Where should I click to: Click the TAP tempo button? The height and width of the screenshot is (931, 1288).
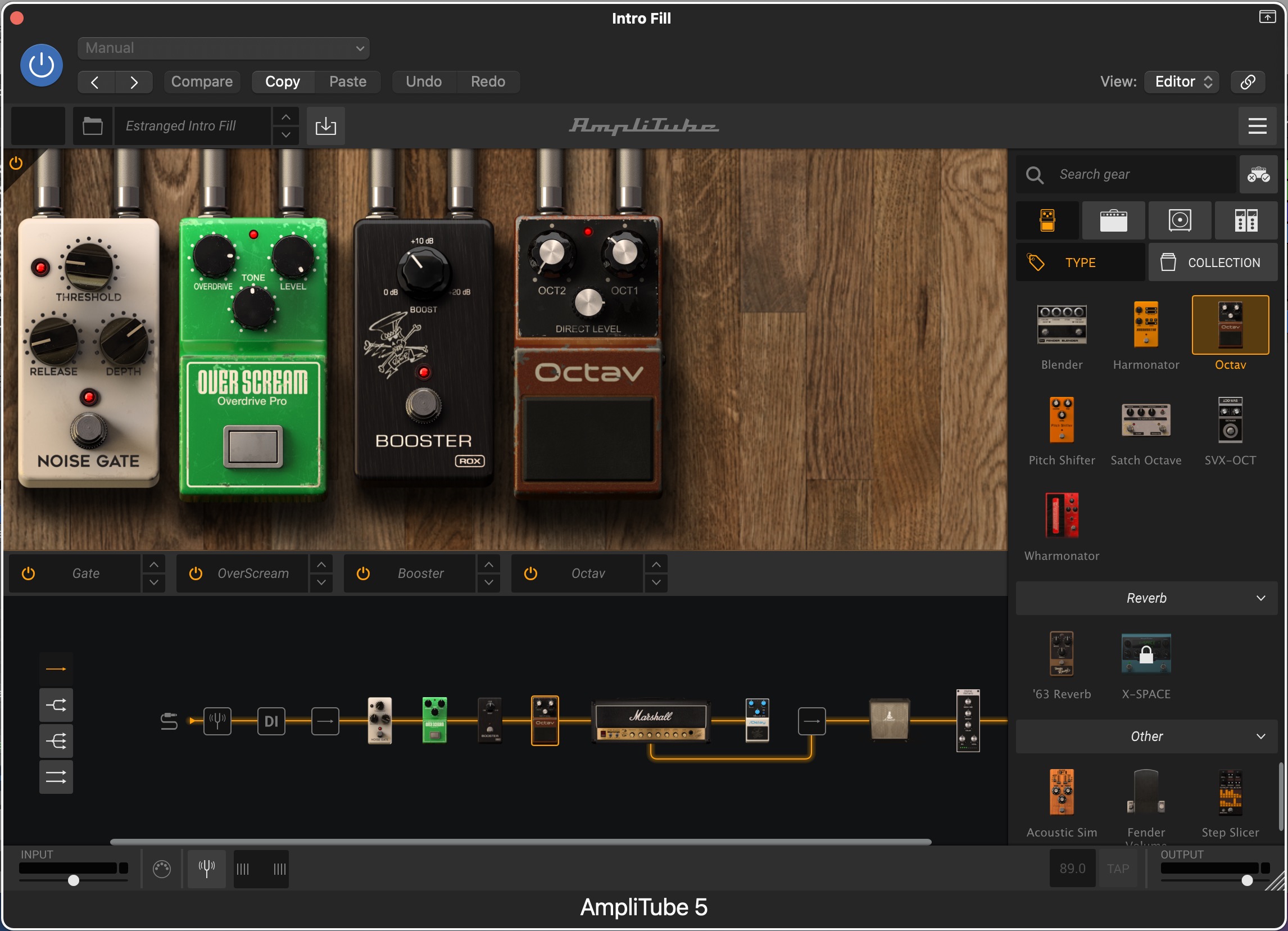coord(1117,869)
